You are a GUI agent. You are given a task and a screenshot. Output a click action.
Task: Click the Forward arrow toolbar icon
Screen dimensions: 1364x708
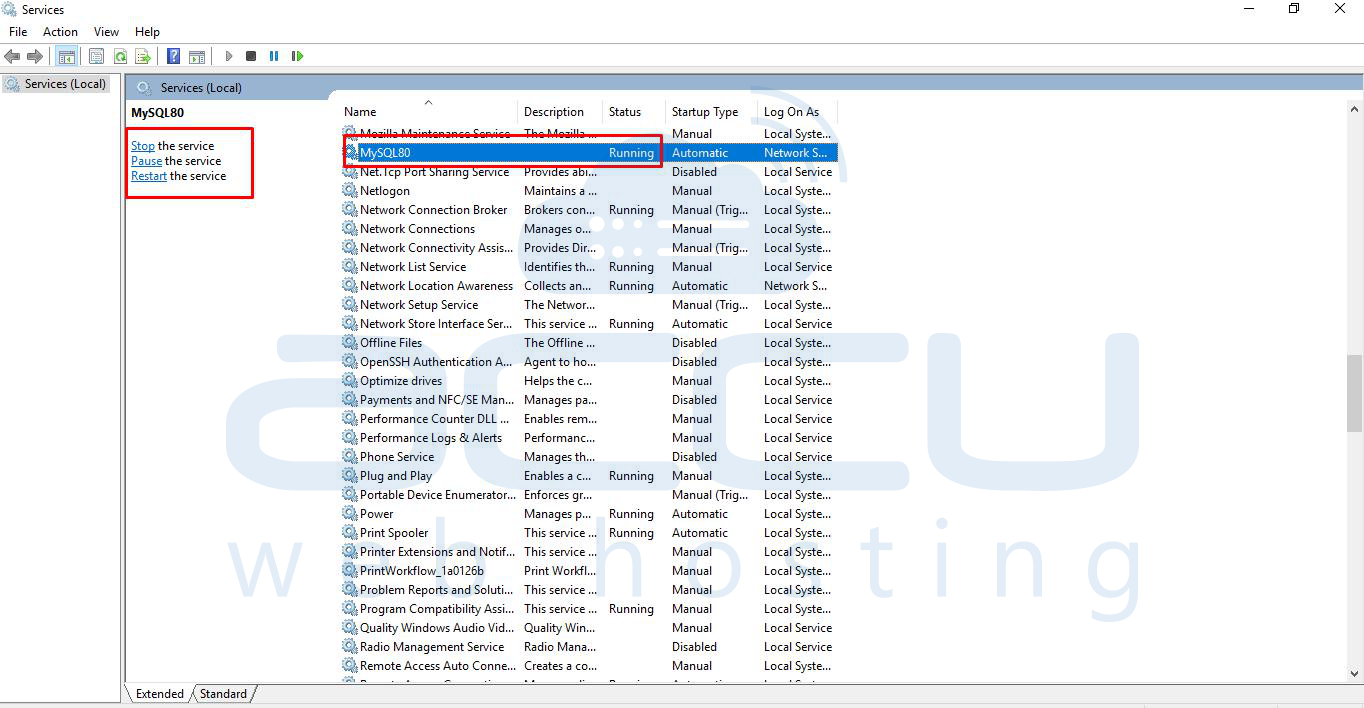(x=35, y=57)
